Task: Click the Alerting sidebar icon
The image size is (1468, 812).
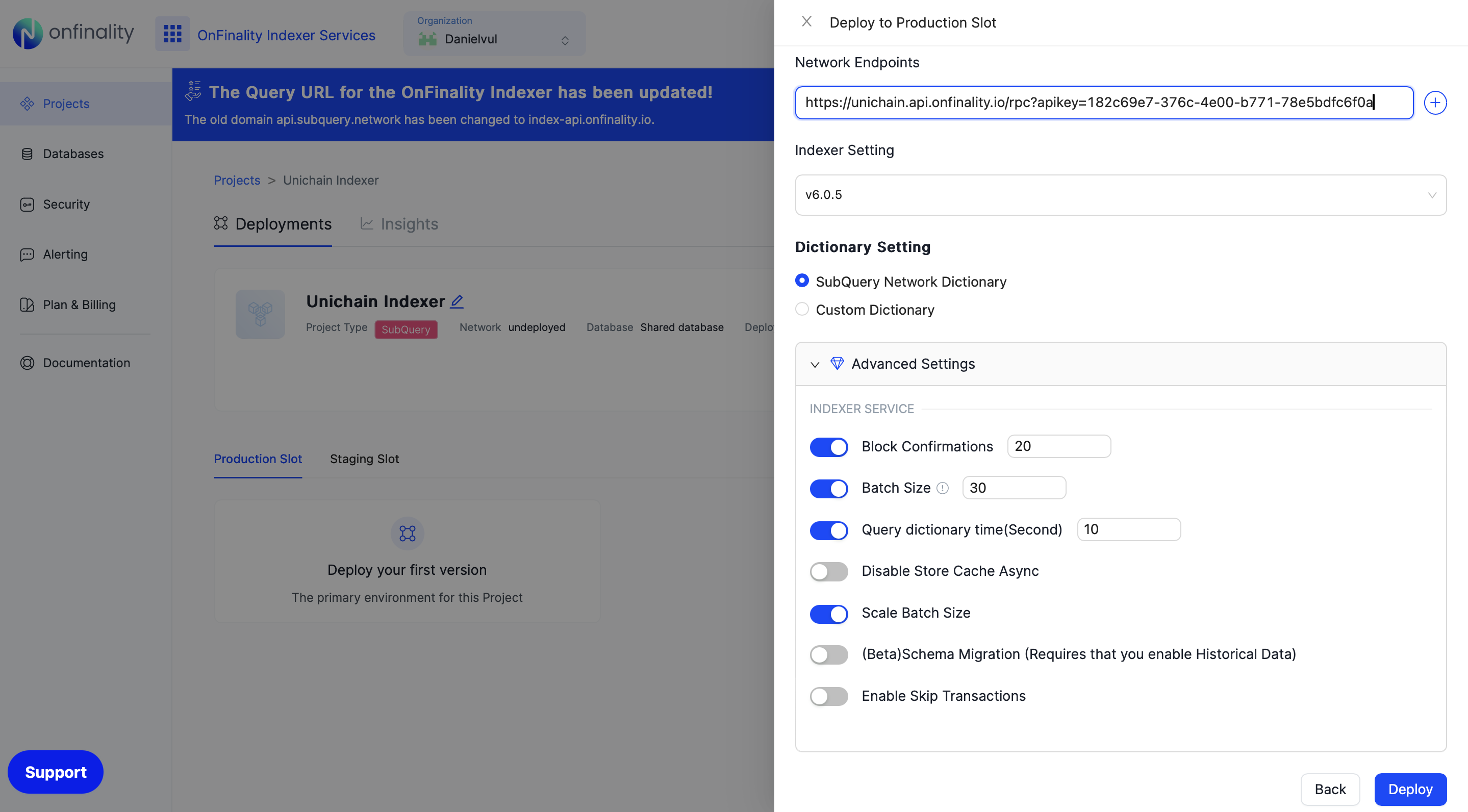Action: click(x=27, y=254)
